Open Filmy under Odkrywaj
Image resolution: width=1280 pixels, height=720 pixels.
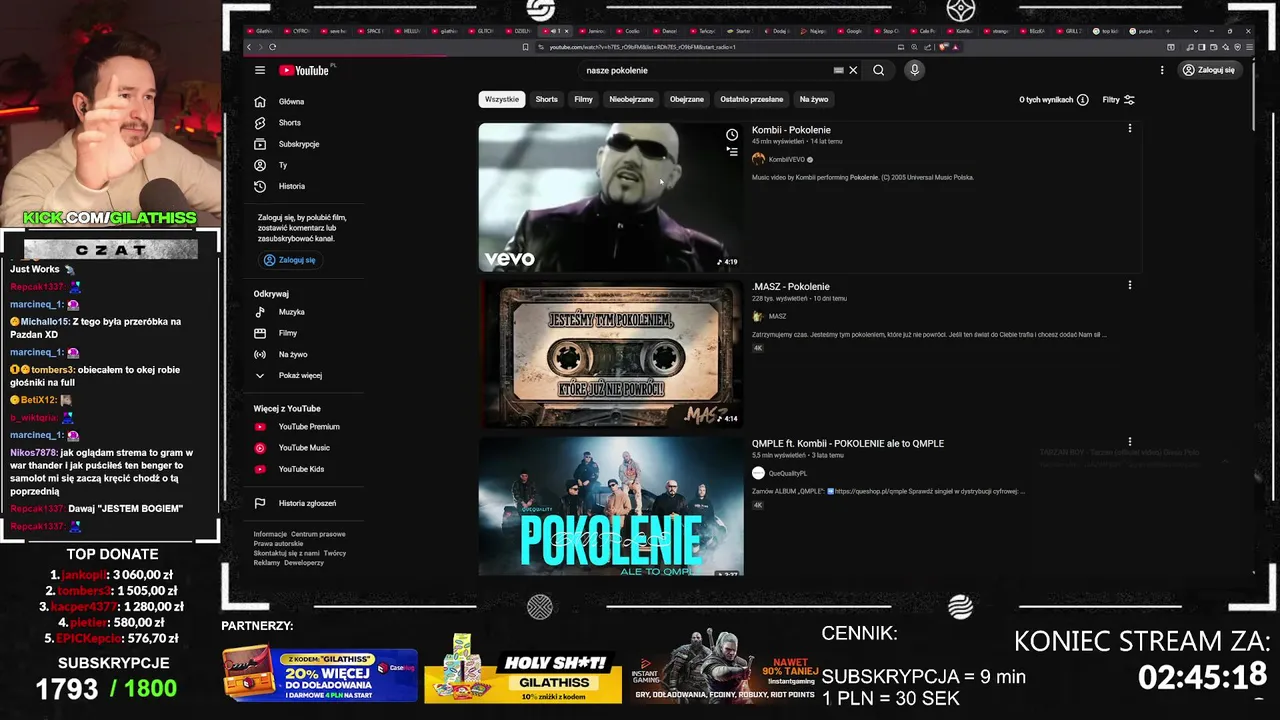tap(287, 333)
